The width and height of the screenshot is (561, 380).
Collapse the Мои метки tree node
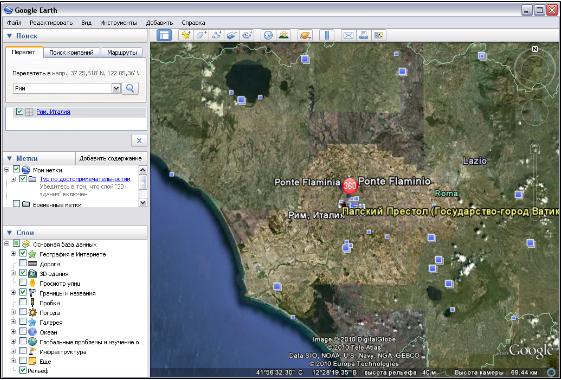pos(7,170)
